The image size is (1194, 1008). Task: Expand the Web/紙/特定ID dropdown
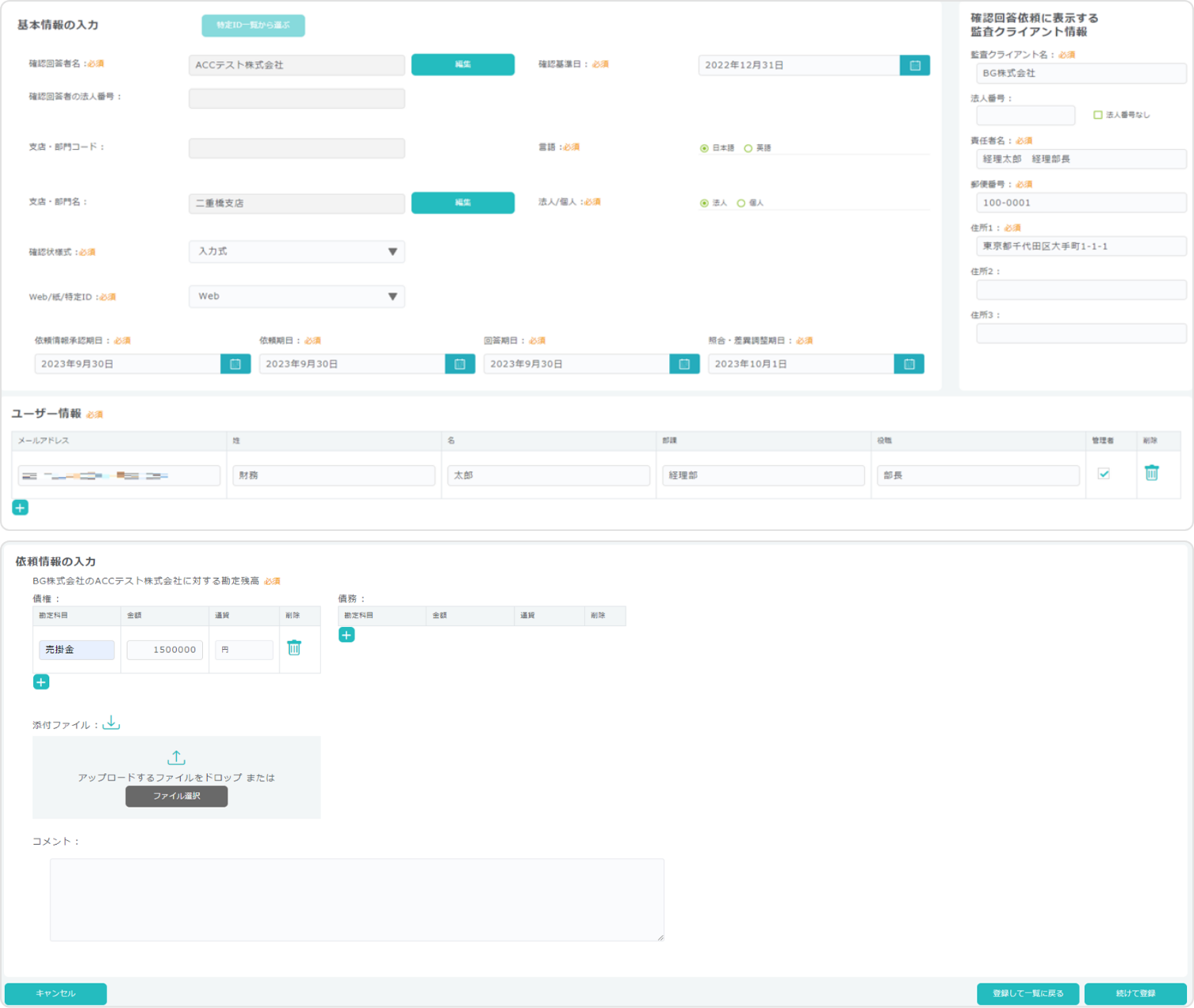pyautogui.click(x=297, y=296)
